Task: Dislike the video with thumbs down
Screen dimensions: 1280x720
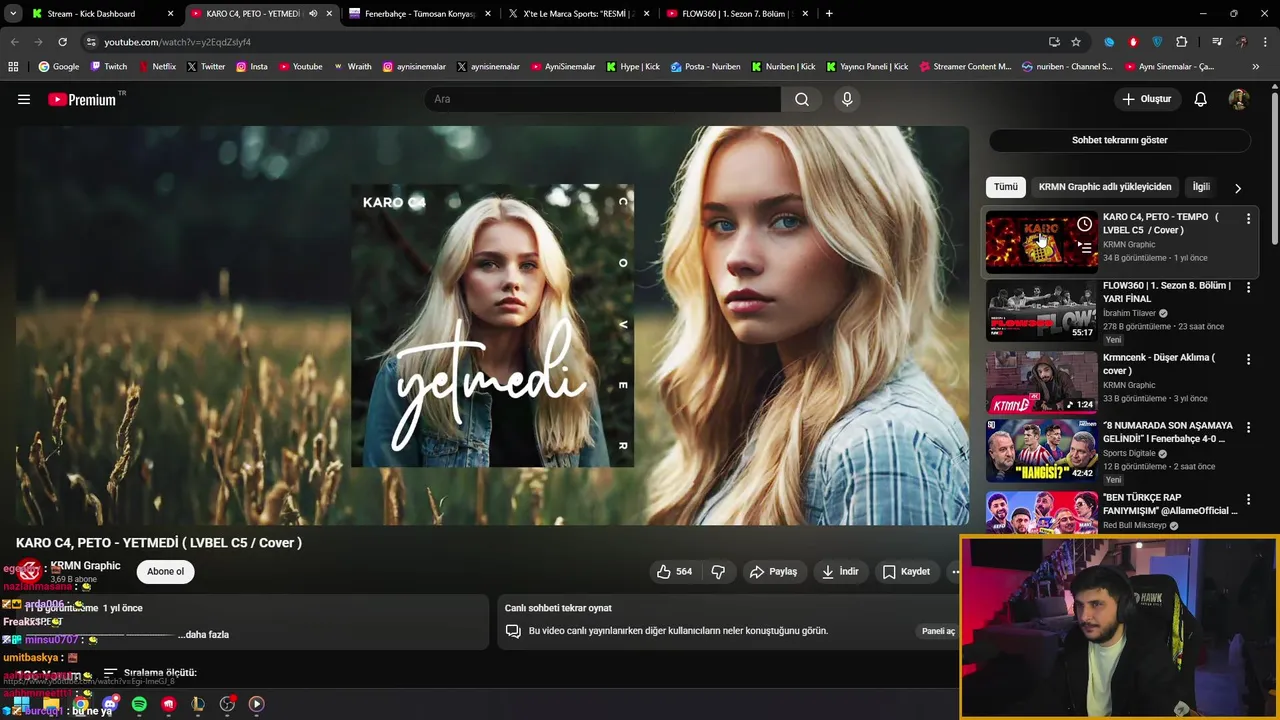Action: click(x=718, y=572)
